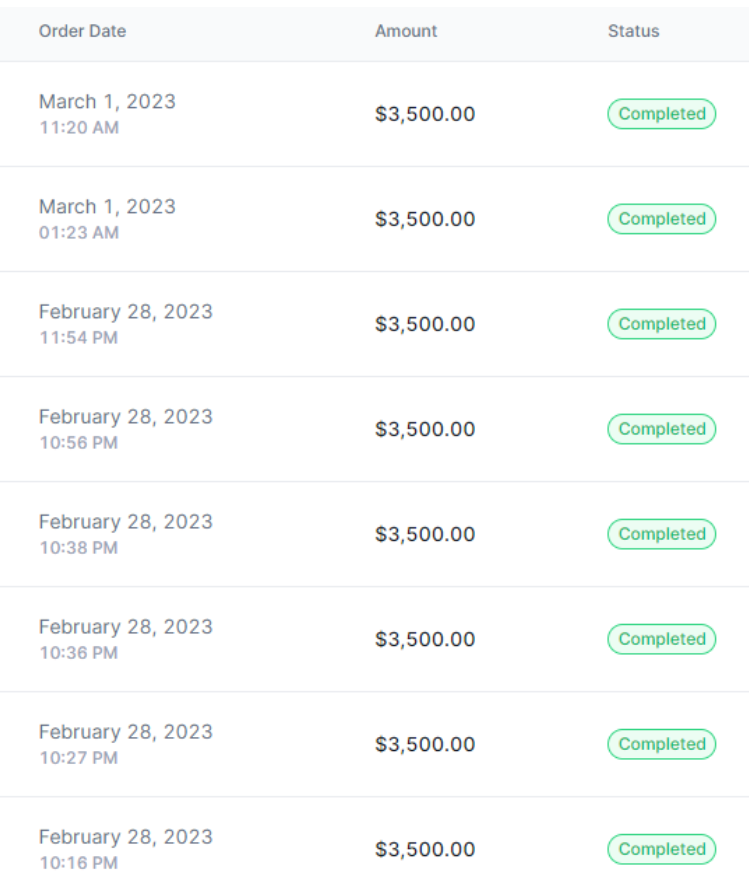Click Completed badge for 01:23 AM order
Image resolution: width=751 pixels, height=874 pixels.
(x=661, y=219)
